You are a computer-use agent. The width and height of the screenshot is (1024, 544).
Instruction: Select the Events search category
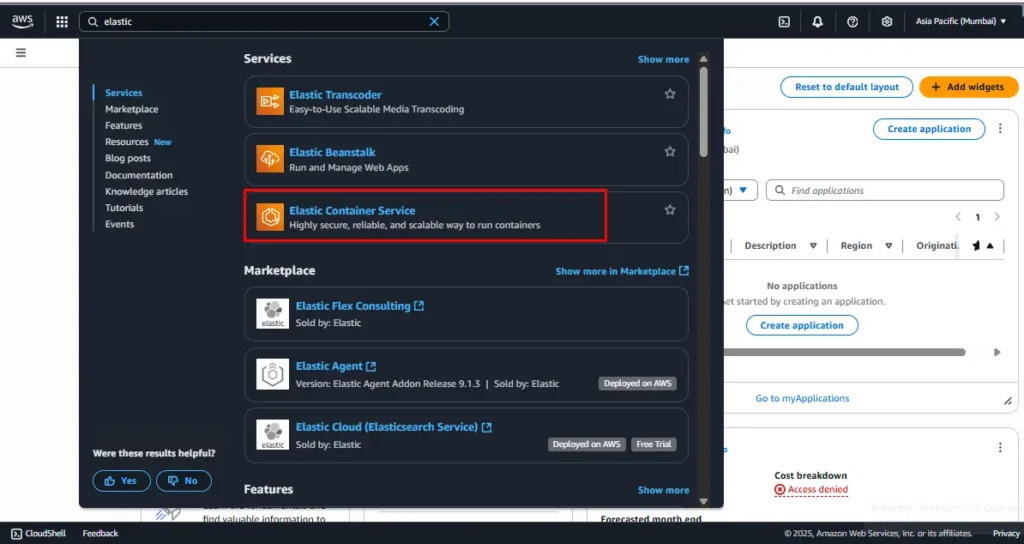point(120,224)
